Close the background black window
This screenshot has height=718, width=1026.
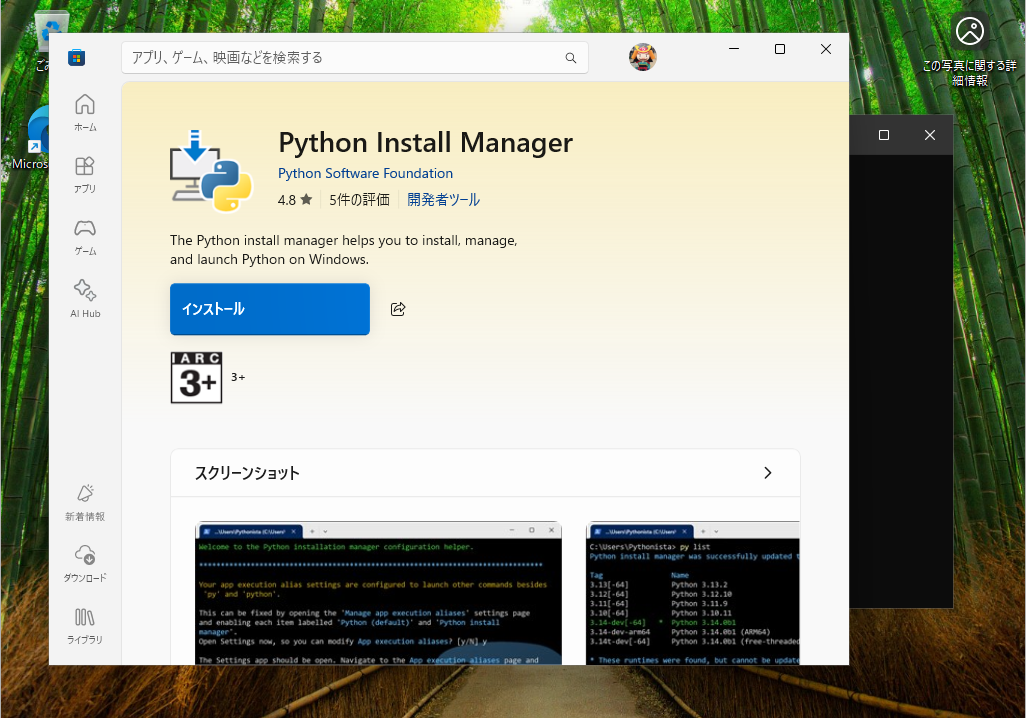(x=930, y=135)
